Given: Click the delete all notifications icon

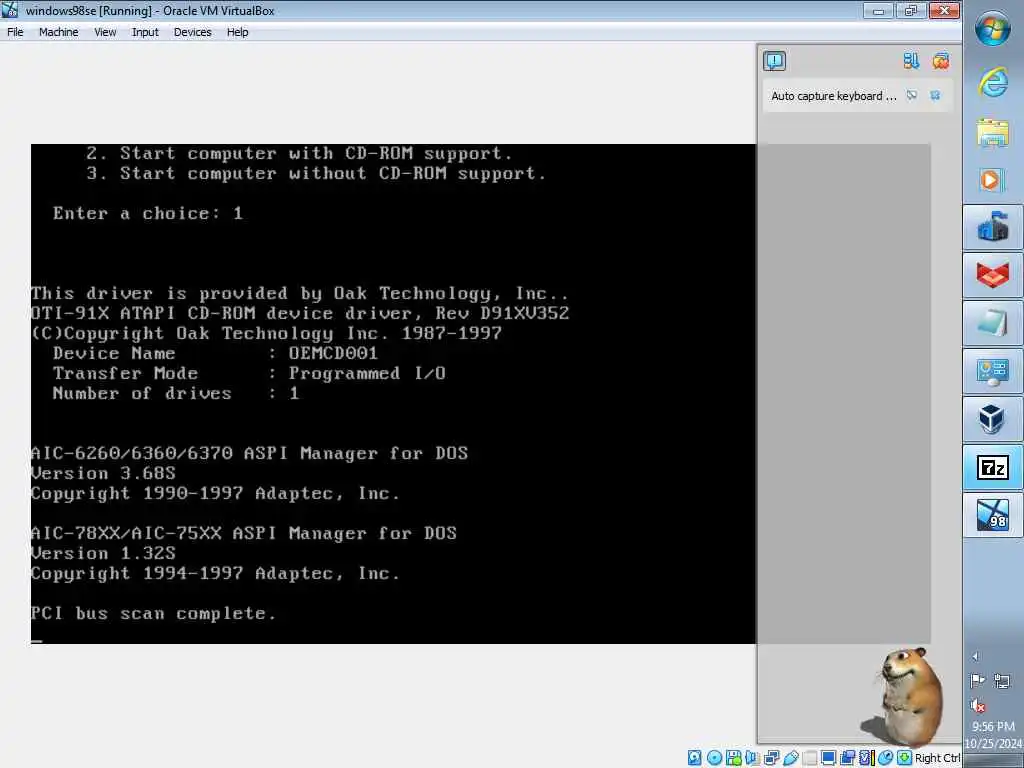Looking at the screenshot, I should [940, 61].
